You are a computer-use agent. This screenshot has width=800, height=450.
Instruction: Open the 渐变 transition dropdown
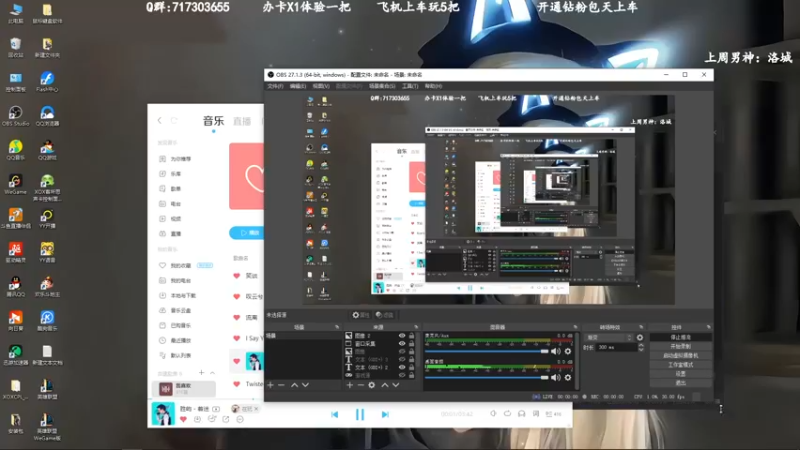tap(609, 337)
